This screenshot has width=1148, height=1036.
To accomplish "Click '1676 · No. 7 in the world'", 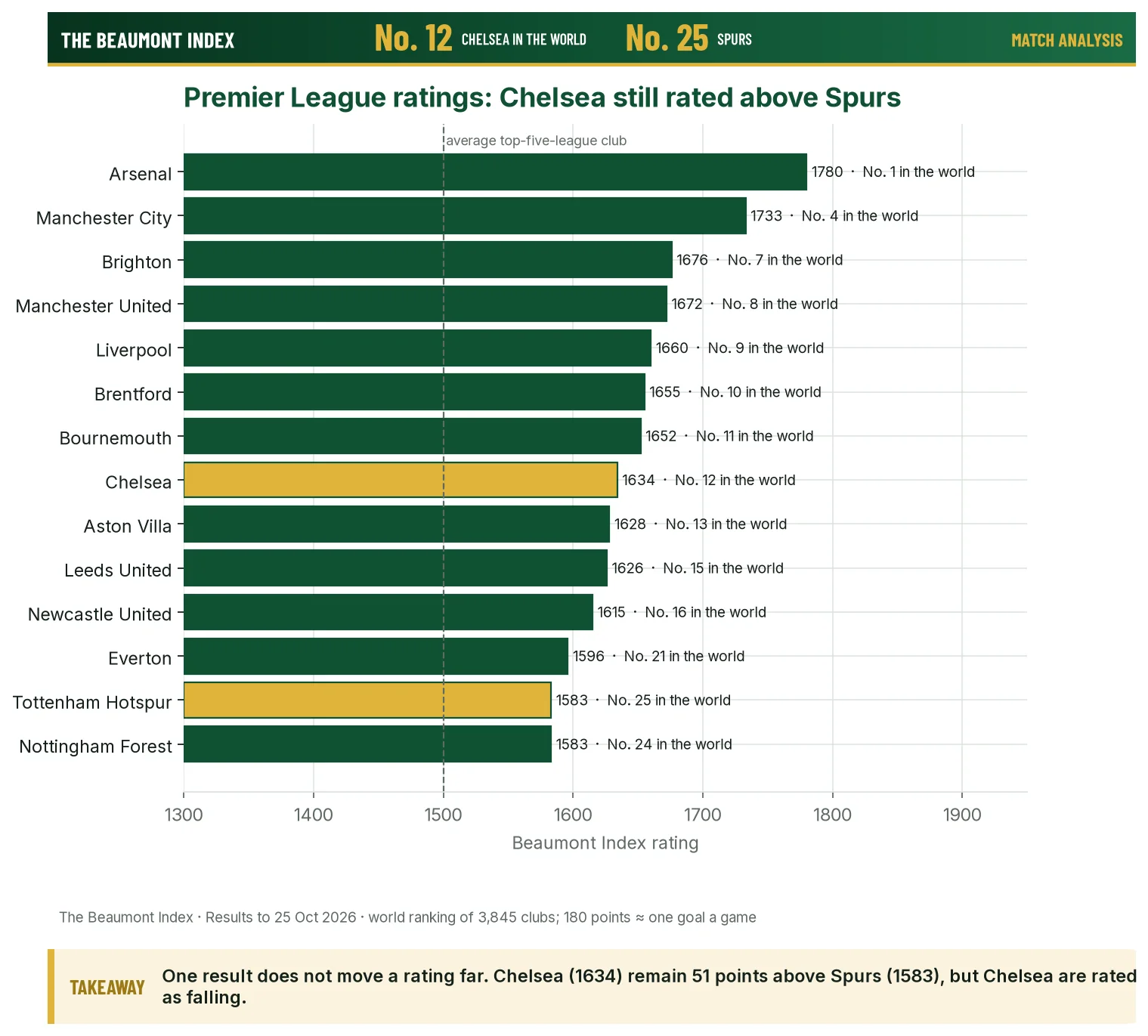I will click(x=760, y=260).
